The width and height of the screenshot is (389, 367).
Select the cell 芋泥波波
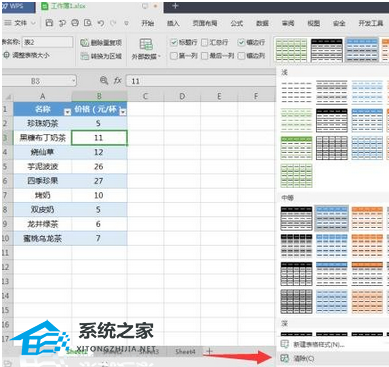pyautogui.click(x=42, y=166)
